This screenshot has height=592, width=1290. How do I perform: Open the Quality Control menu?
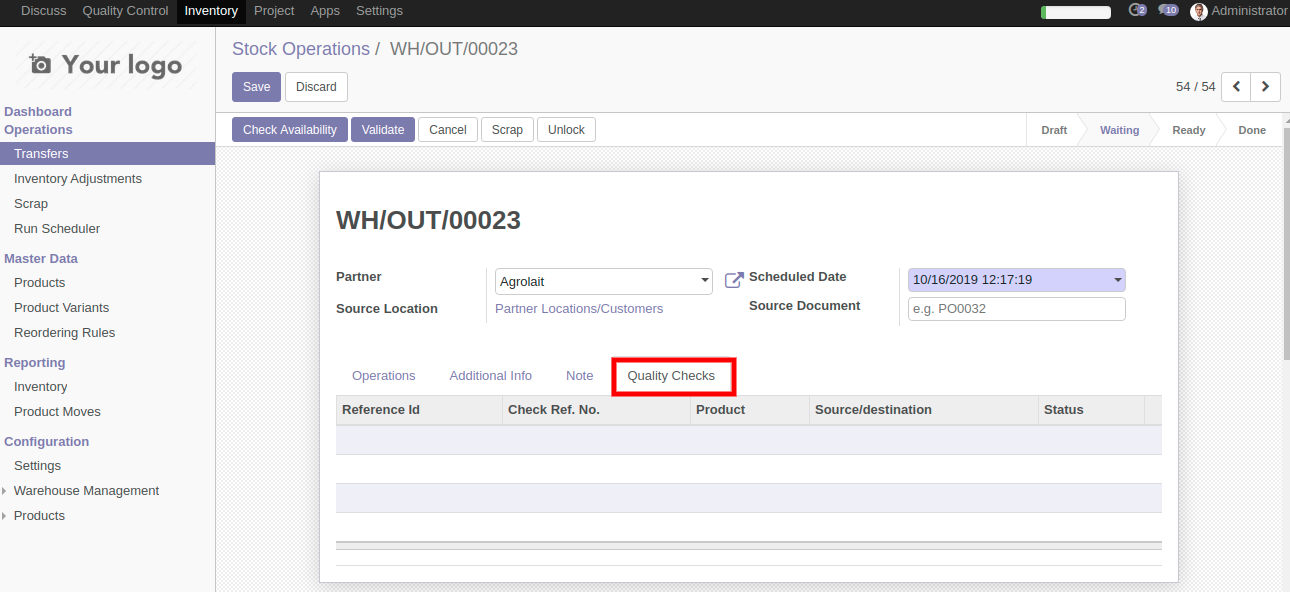(125, 11)
